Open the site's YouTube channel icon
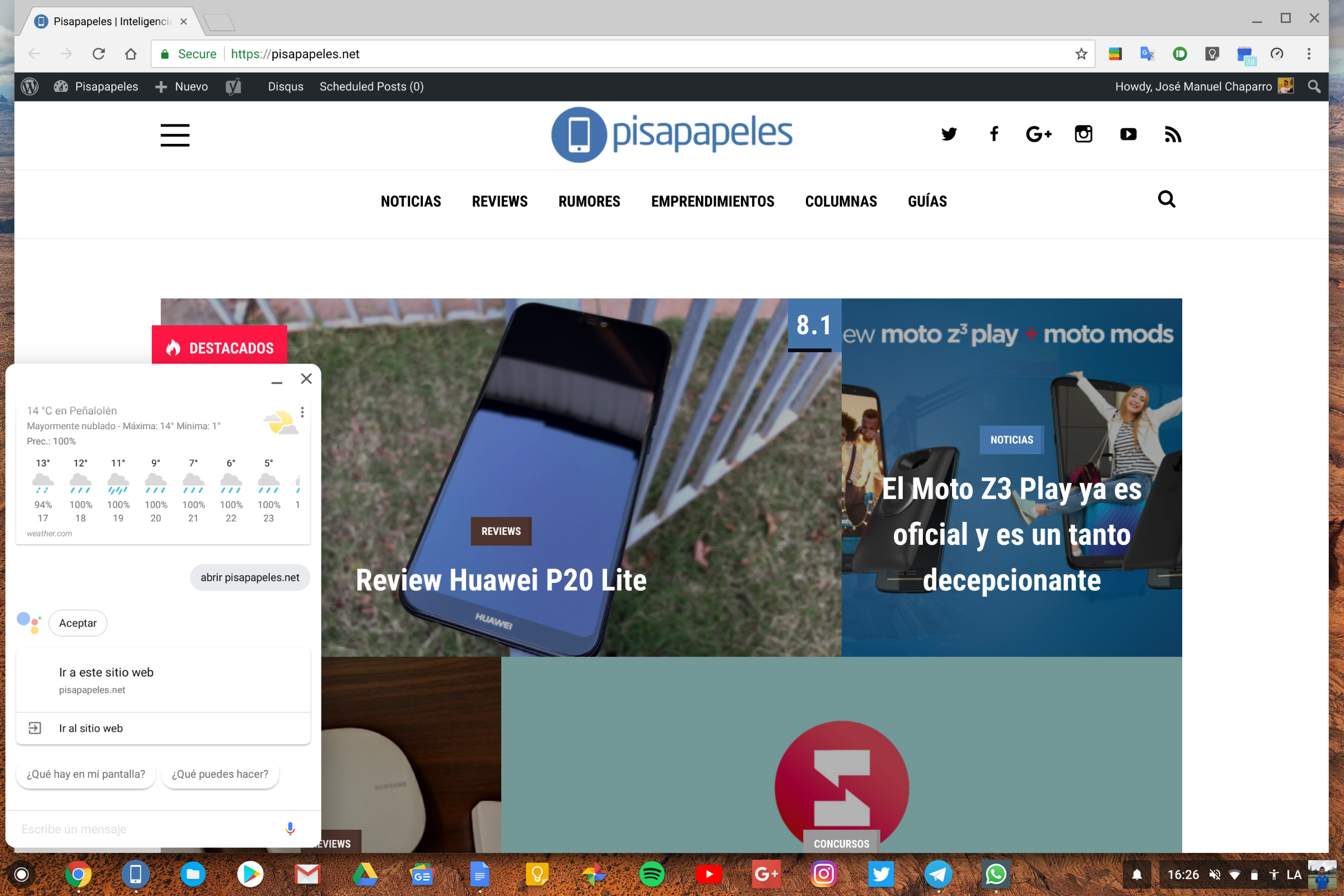 pos(1128,134)
